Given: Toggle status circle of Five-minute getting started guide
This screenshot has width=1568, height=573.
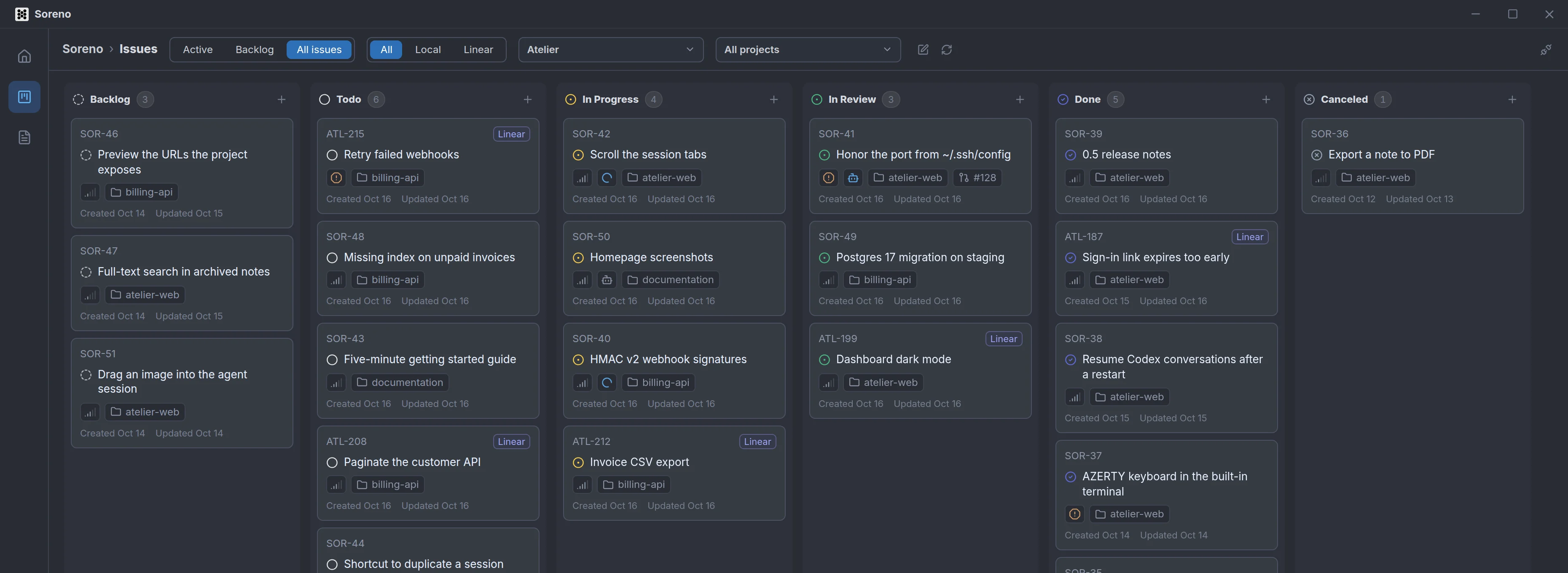Looking at the screenshot, I should click(332, 360).
